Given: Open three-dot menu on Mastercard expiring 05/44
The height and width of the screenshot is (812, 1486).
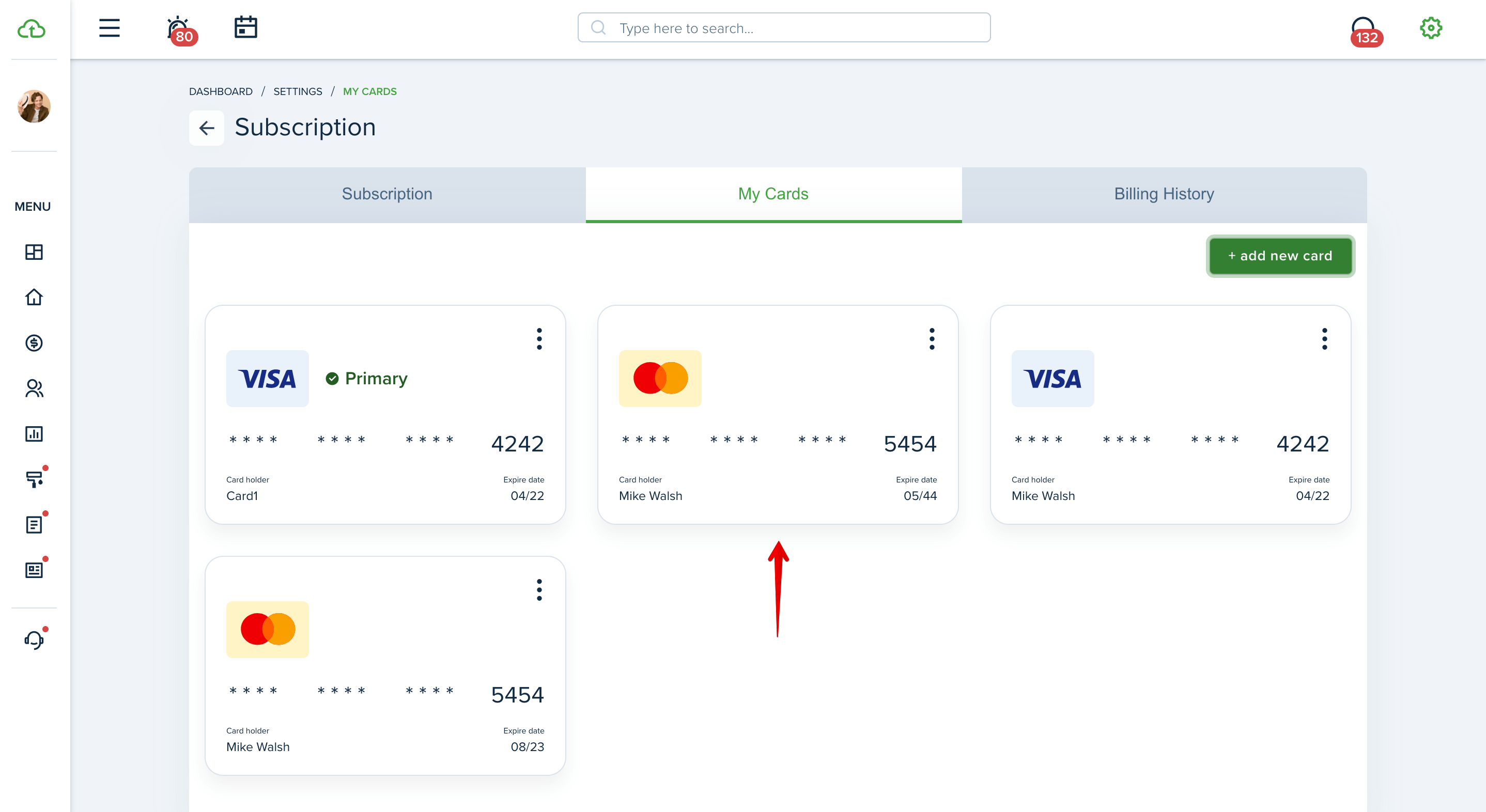Looking at the screenshot, I should pyautogui.click(x=932, y=339).
